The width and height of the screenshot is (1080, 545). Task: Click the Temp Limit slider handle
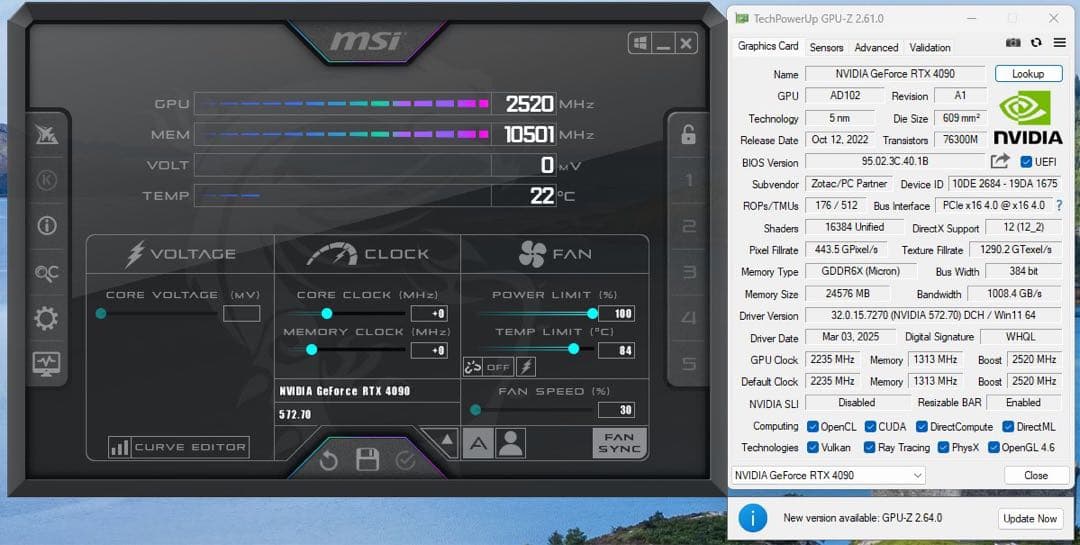point(573,349)
